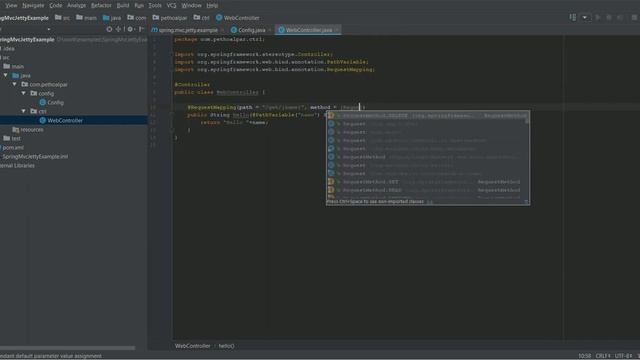640x360 pixels.
Task: Open the Analyze menu
Action: (76, 5)
